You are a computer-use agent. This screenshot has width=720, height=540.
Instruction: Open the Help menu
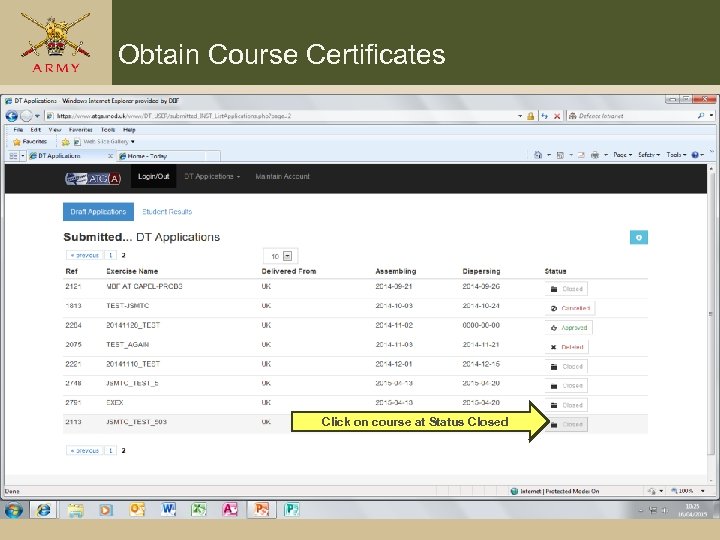(x=129, y=130)
